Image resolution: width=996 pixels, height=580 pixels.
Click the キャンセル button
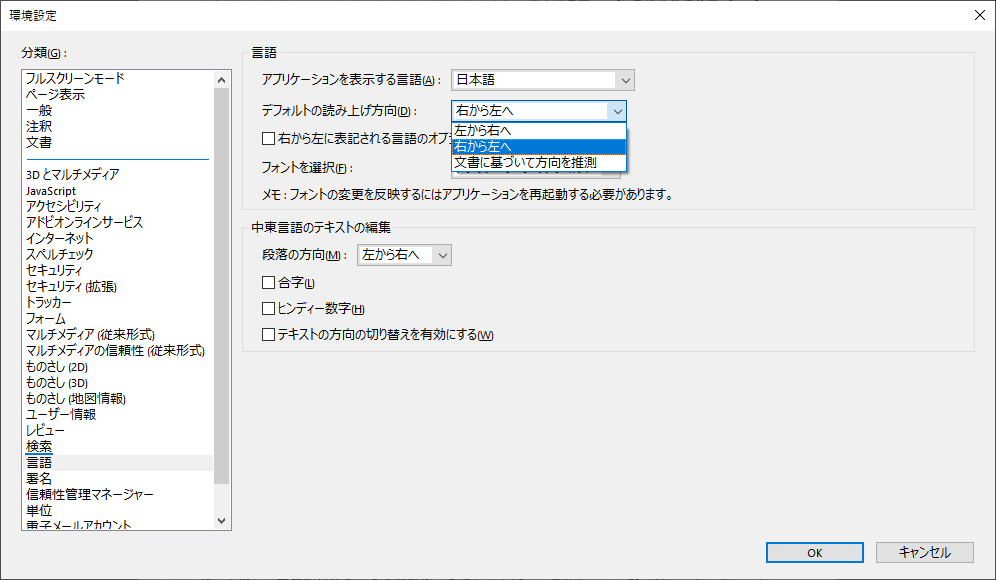(x=924, y=553)
